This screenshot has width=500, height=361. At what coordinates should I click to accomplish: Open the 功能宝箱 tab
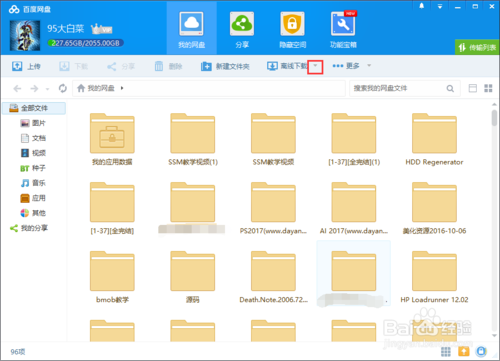click(343, 29)
